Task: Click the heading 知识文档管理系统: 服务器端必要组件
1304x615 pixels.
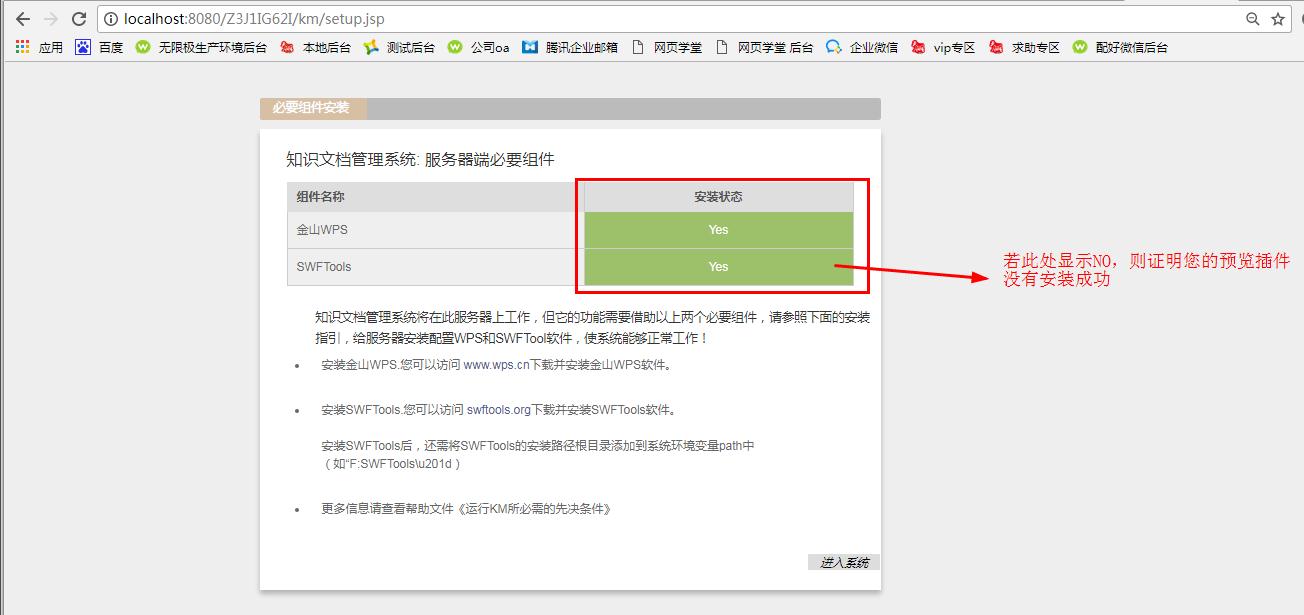Action: (420, 160)
